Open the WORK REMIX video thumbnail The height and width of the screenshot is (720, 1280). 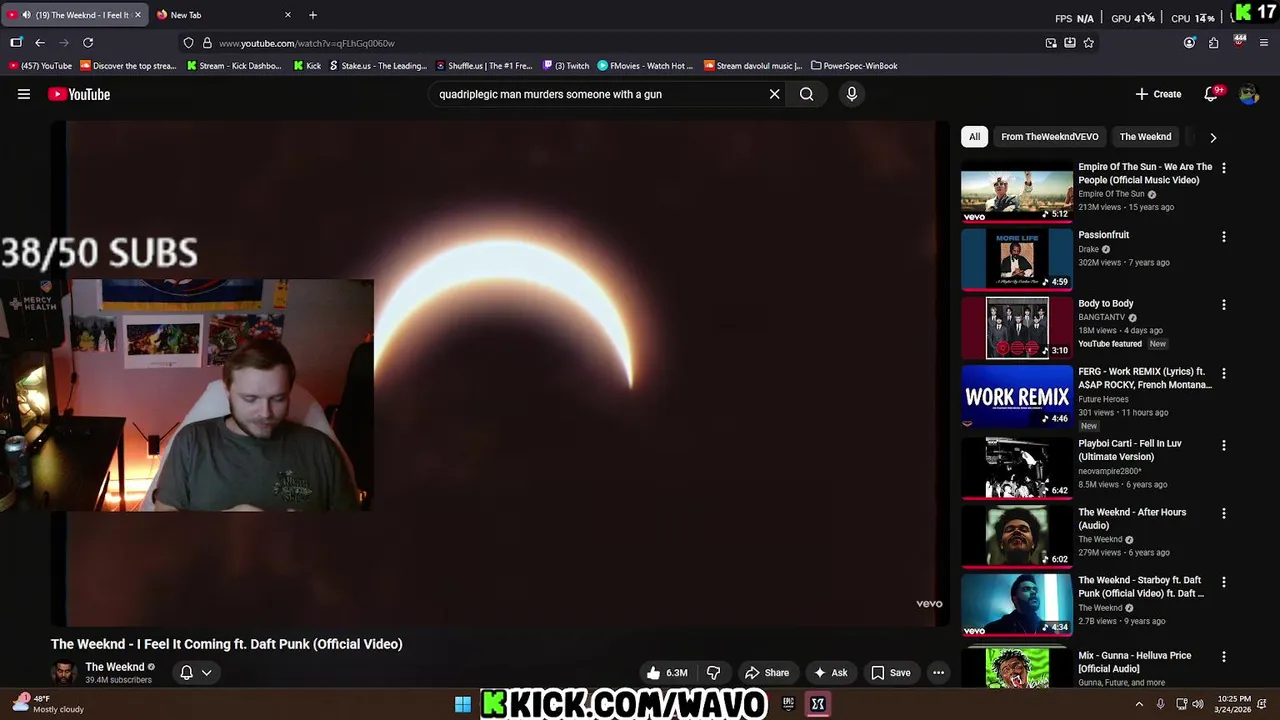pyautogui.click(x=1017, y=396)
